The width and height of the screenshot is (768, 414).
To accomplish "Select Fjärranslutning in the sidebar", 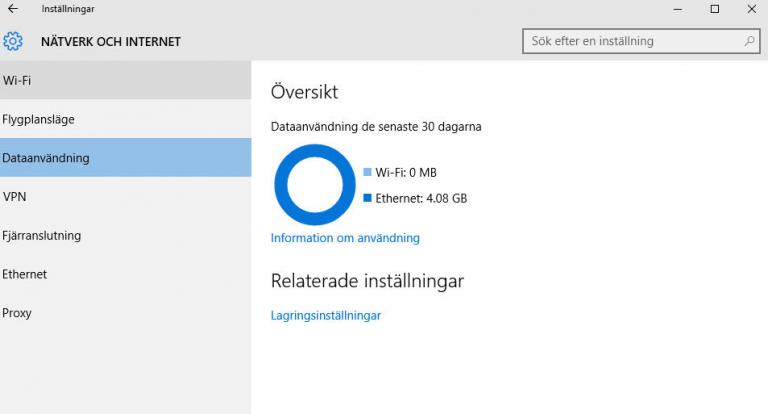I will click(x=125, y=235).
